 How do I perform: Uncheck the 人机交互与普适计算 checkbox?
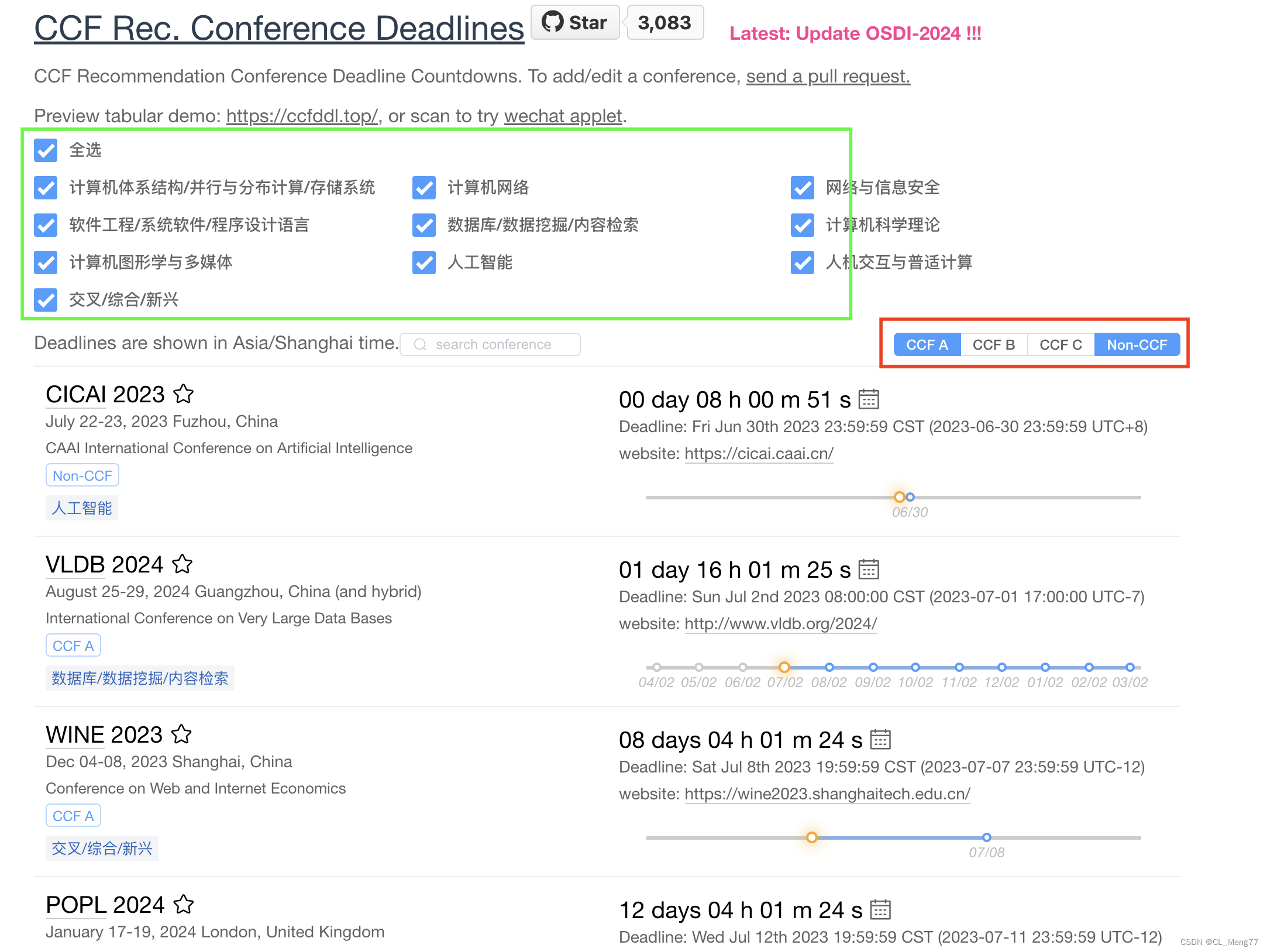803,263
